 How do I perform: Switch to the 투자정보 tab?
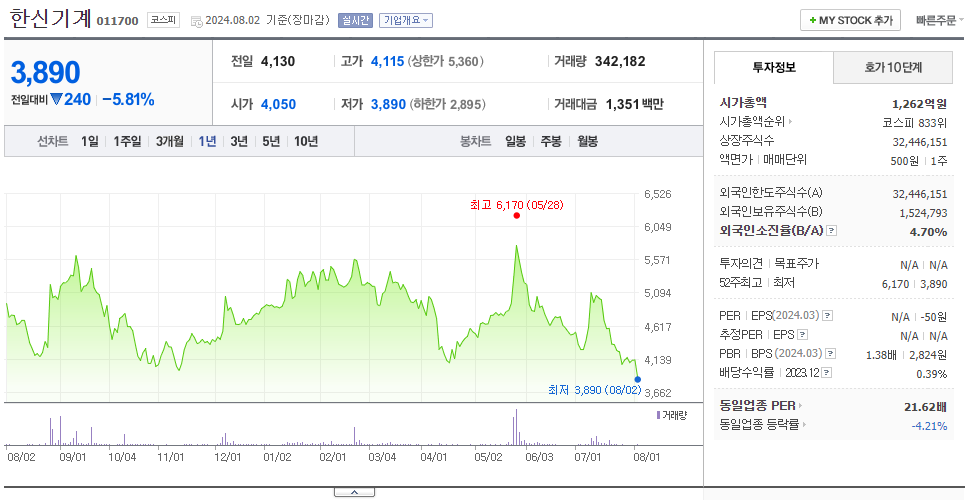click(774, 67)
